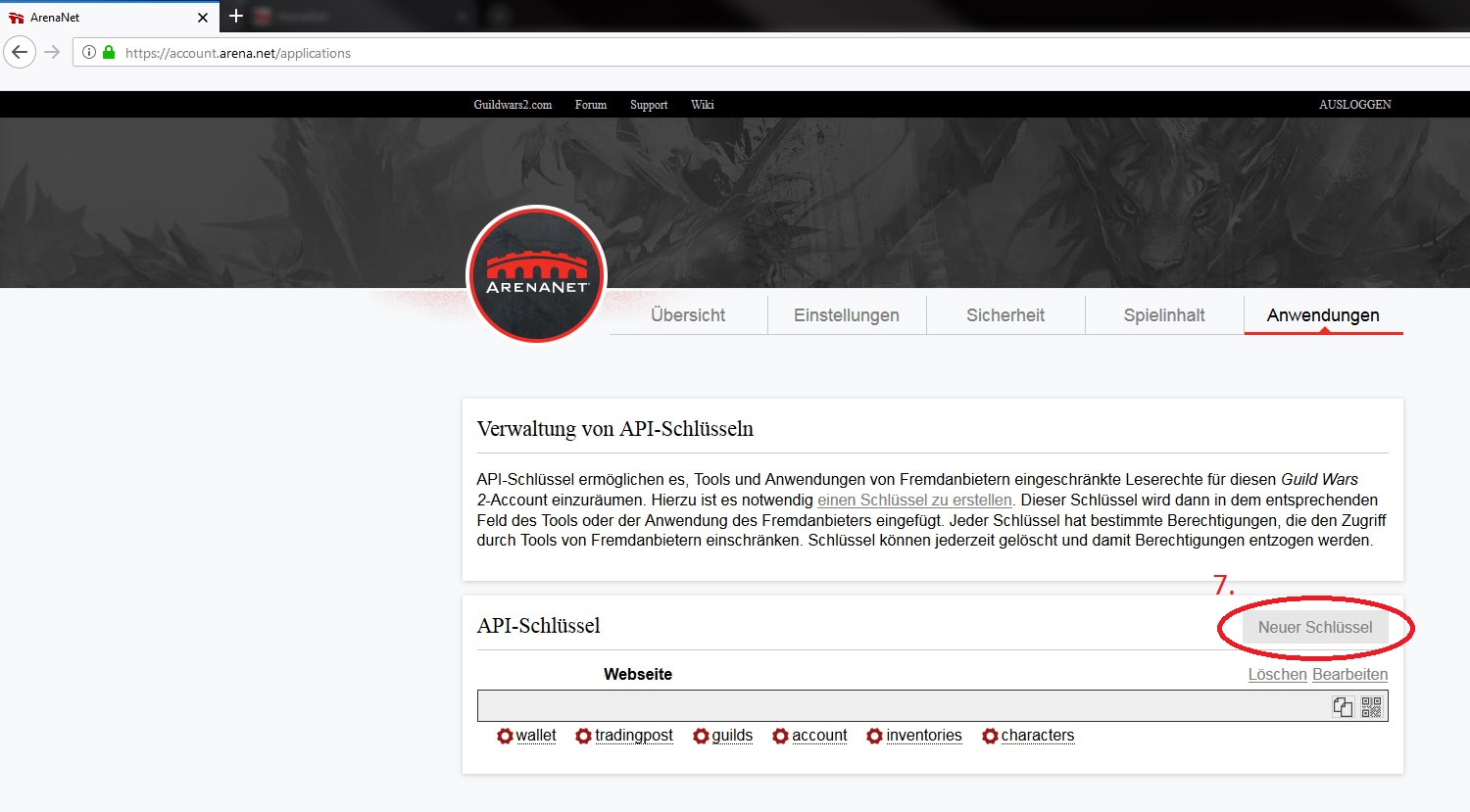Click the gear icon beside guilds
Screen dimensions: 1470x812
[701, 736]
